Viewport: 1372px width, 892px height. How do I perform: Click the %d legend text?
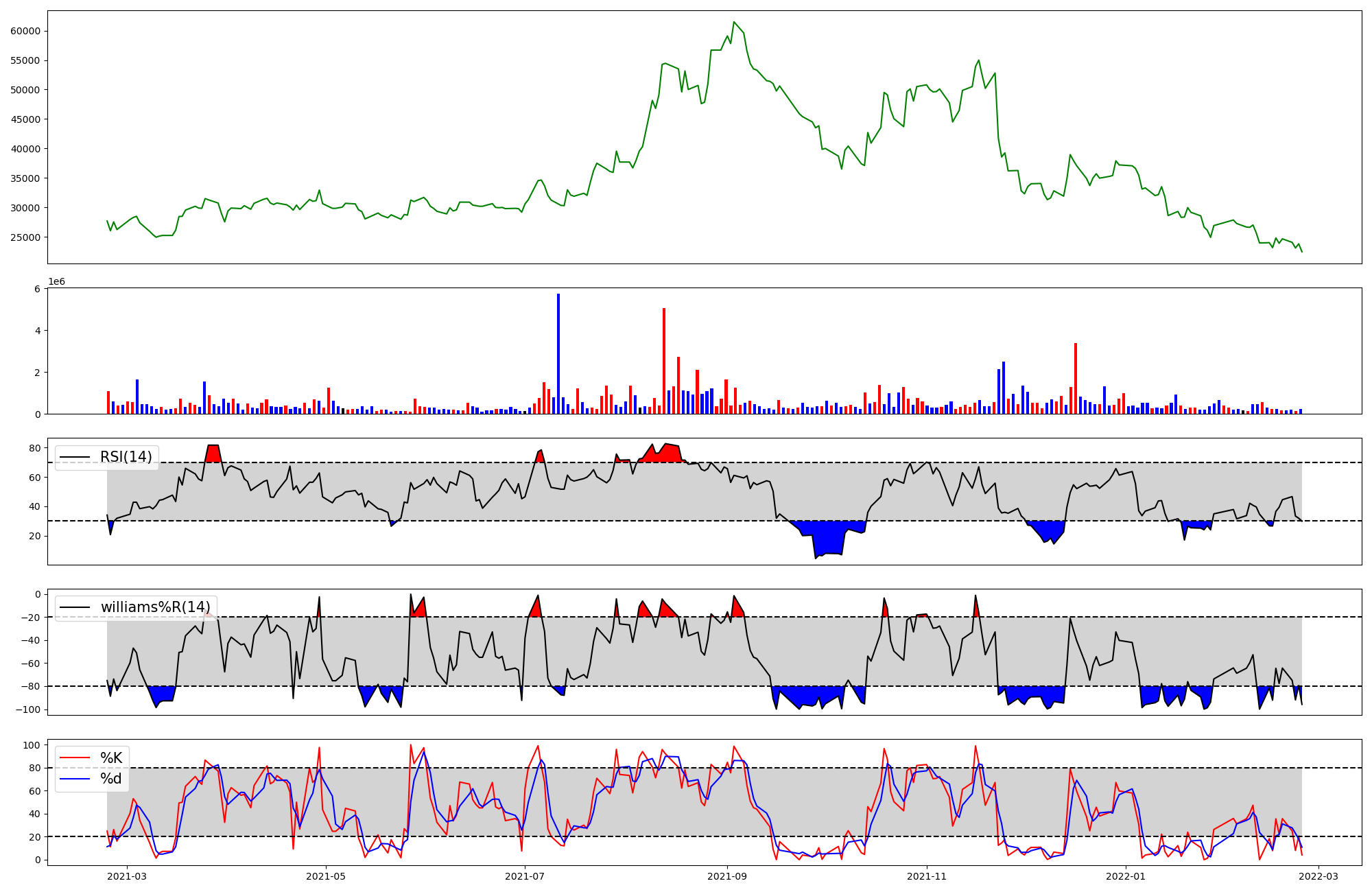point(111,779)
